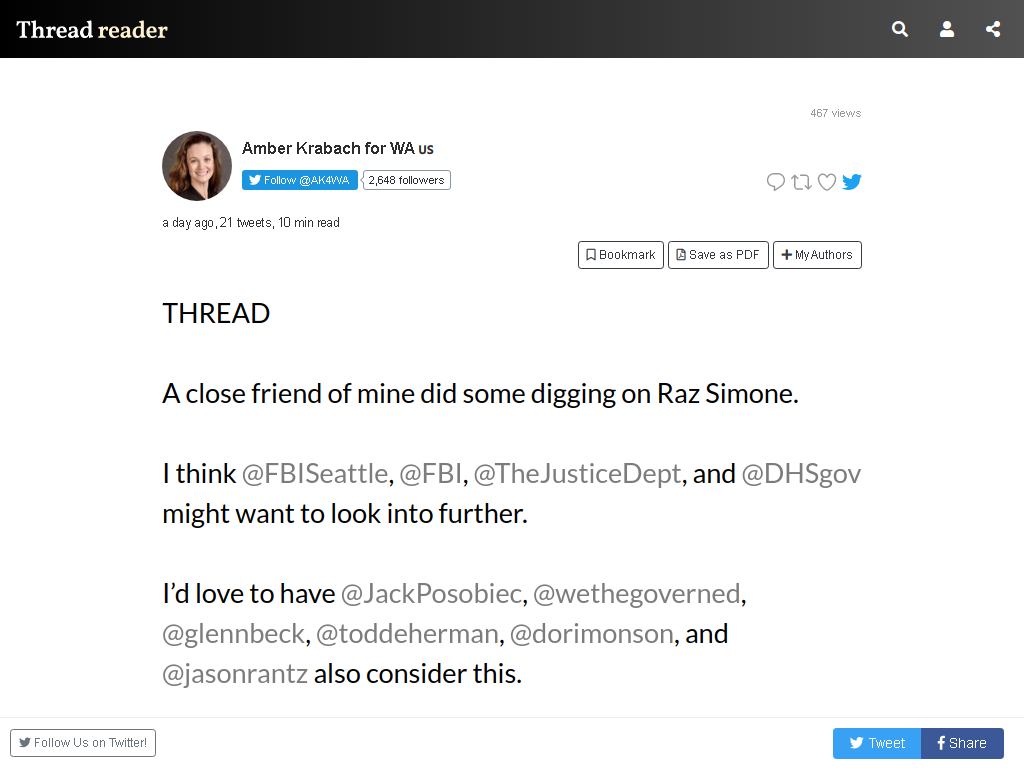Image resolution: width=1024 pixels, height=768 pixels.
Task: Bookmark this thread
Action: (x=620, y=255)
